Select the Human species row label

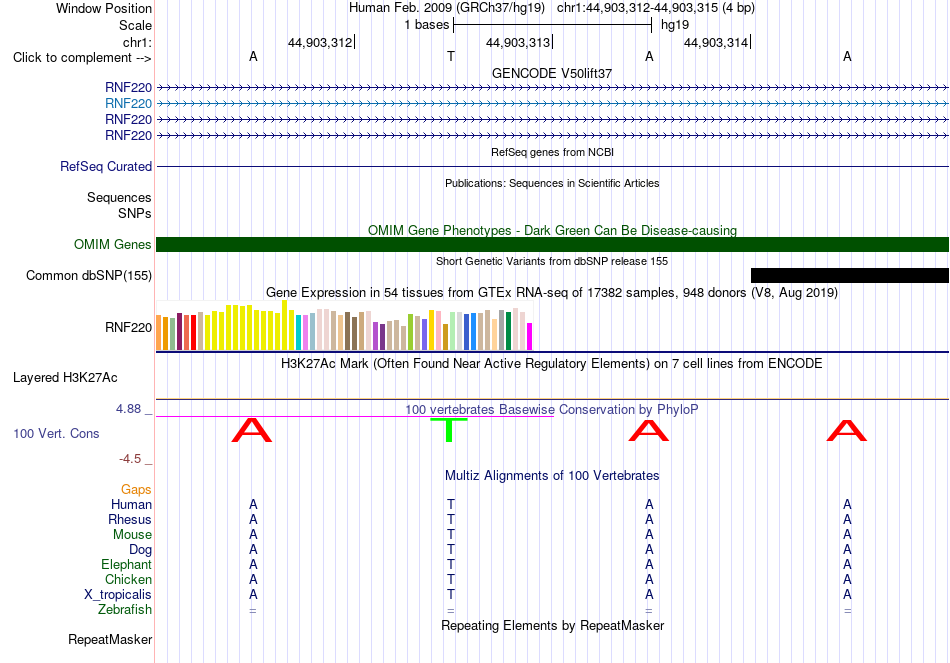pyautogui.click(x=131, y=505)
